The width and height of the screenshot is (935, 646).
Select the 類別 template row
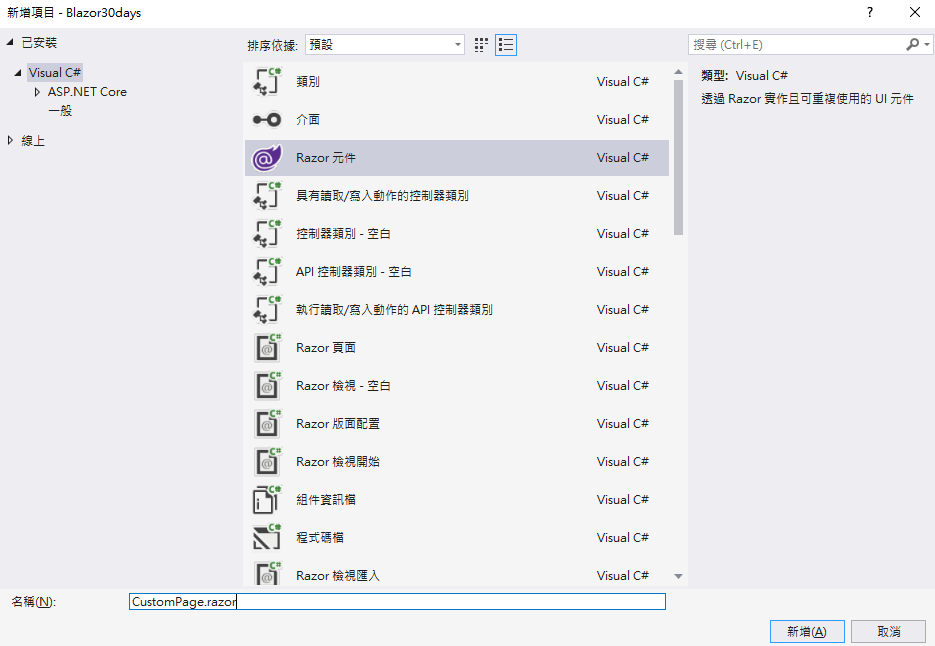point(457,82)
